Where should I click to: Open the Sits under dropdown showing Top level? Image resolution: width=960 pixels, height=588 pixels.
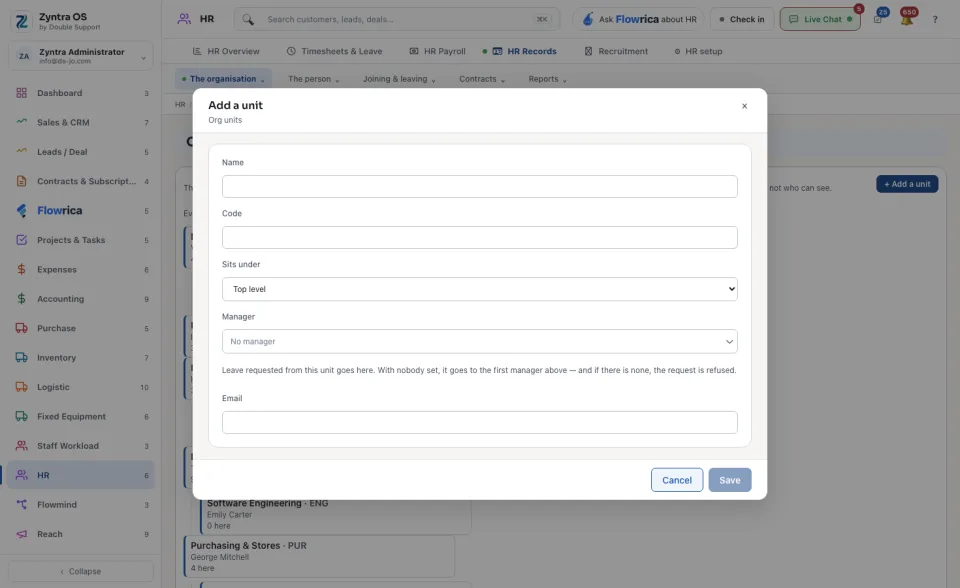pos(479,289)
